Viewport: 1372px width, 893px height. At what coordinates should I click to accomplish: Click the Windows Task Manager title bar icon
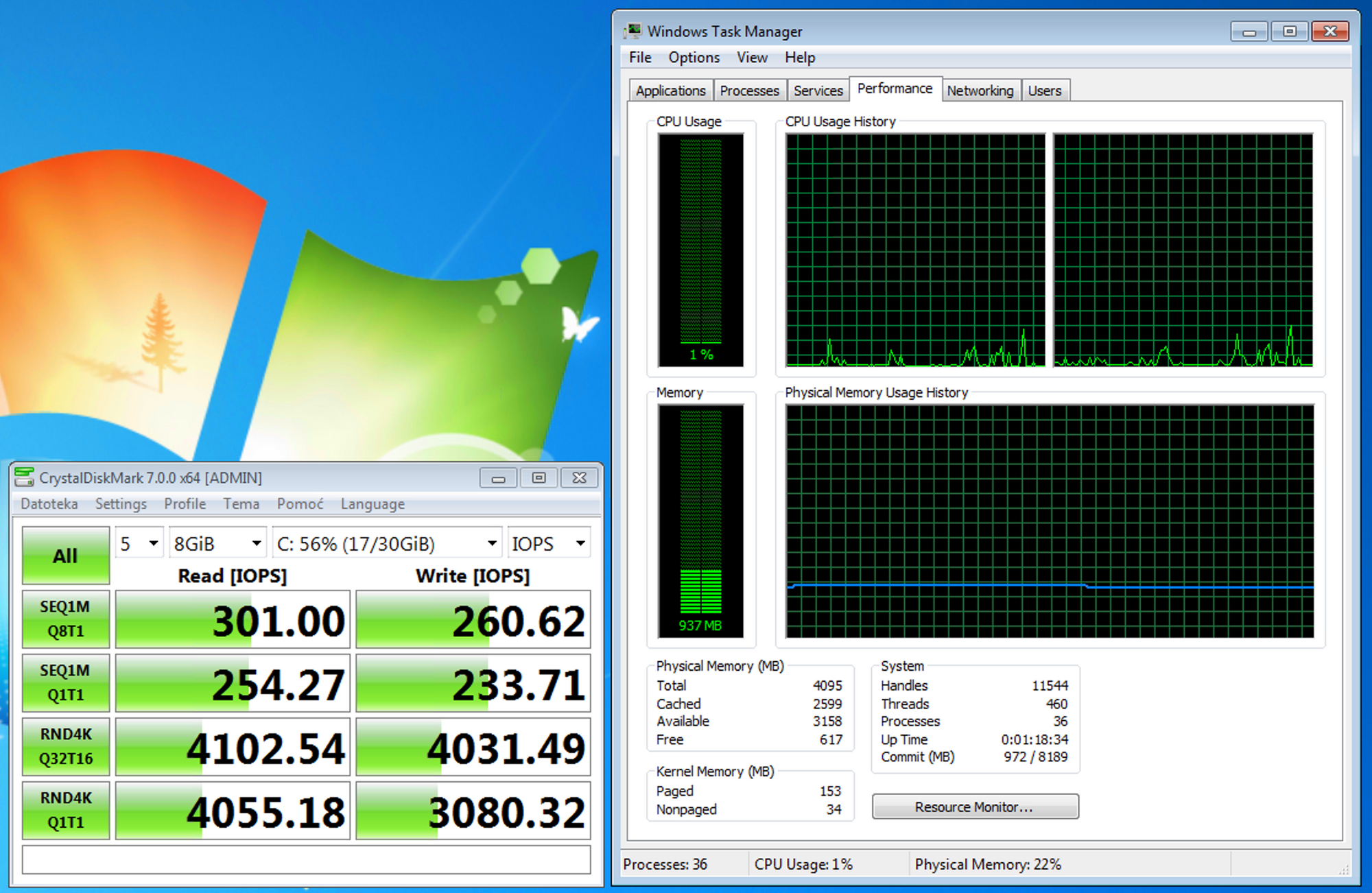pos(633,31)
